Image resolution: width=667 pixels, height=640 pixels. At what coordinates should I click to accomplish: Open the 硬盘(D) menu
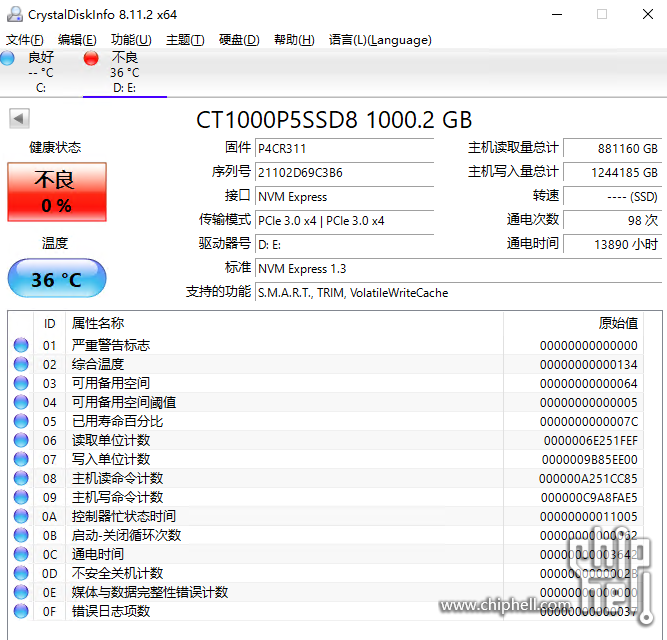pos(239,40)
